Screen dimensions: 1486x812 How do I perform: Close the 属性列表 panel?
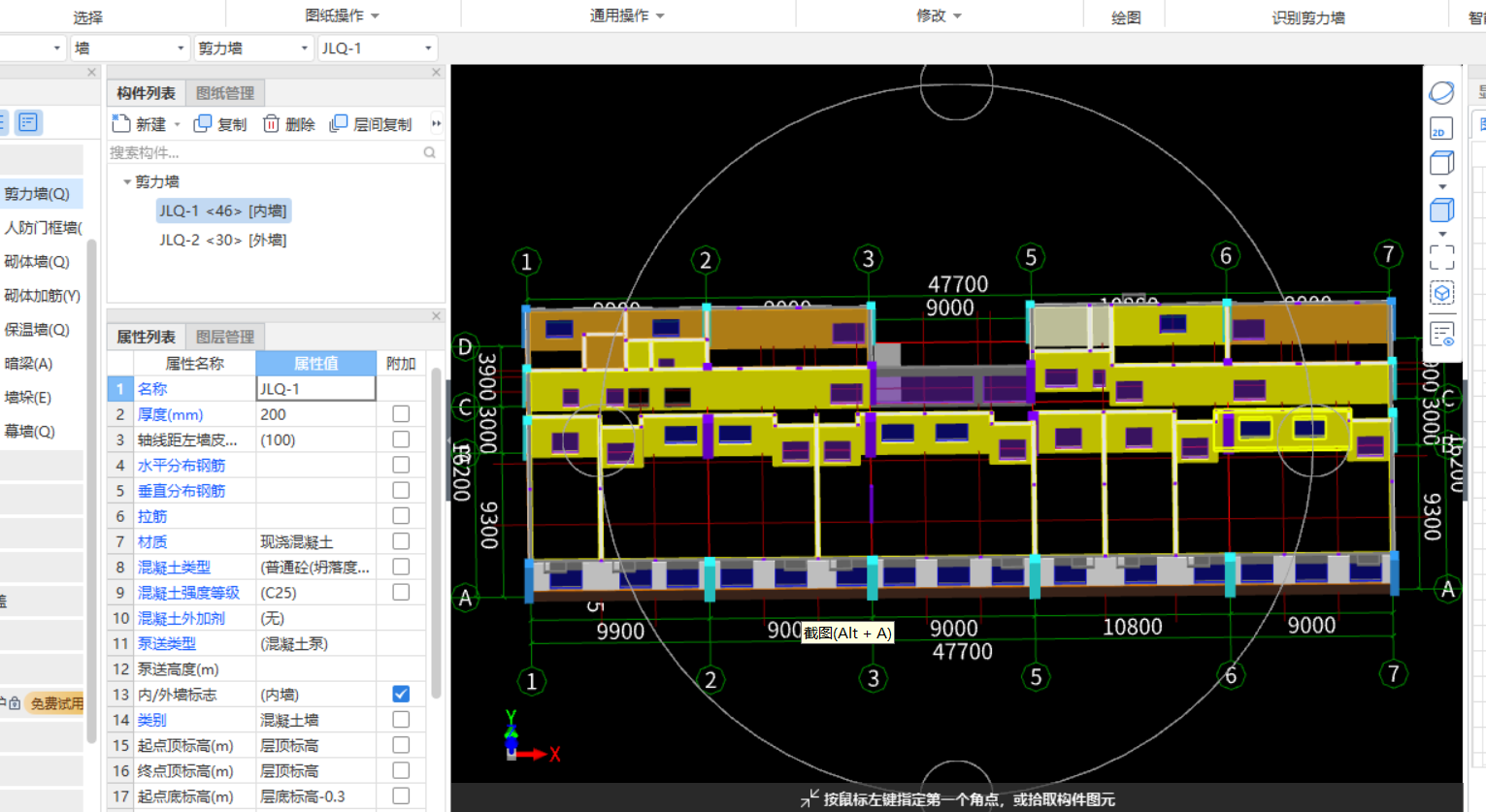point(436,316)
